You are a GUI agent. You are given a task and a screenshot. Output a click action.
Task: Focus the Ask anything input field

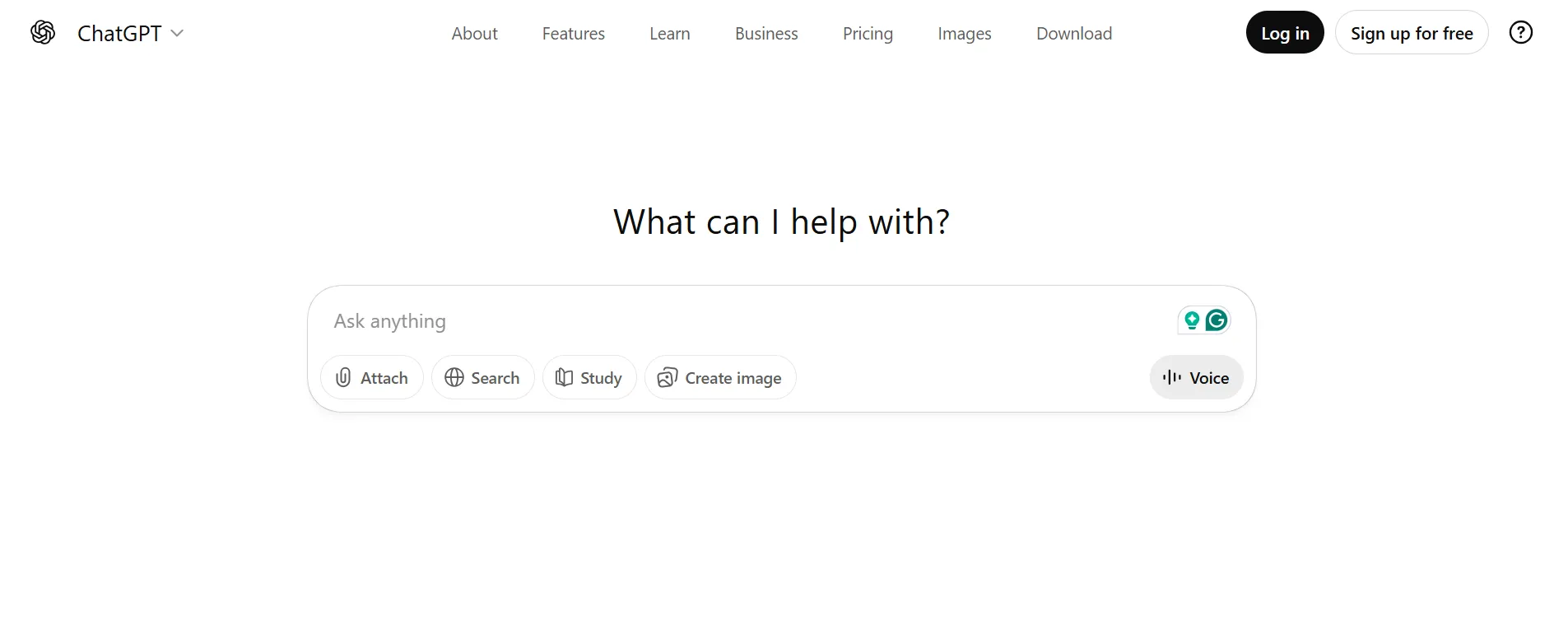pyautogui.click(x=741, y=321)
